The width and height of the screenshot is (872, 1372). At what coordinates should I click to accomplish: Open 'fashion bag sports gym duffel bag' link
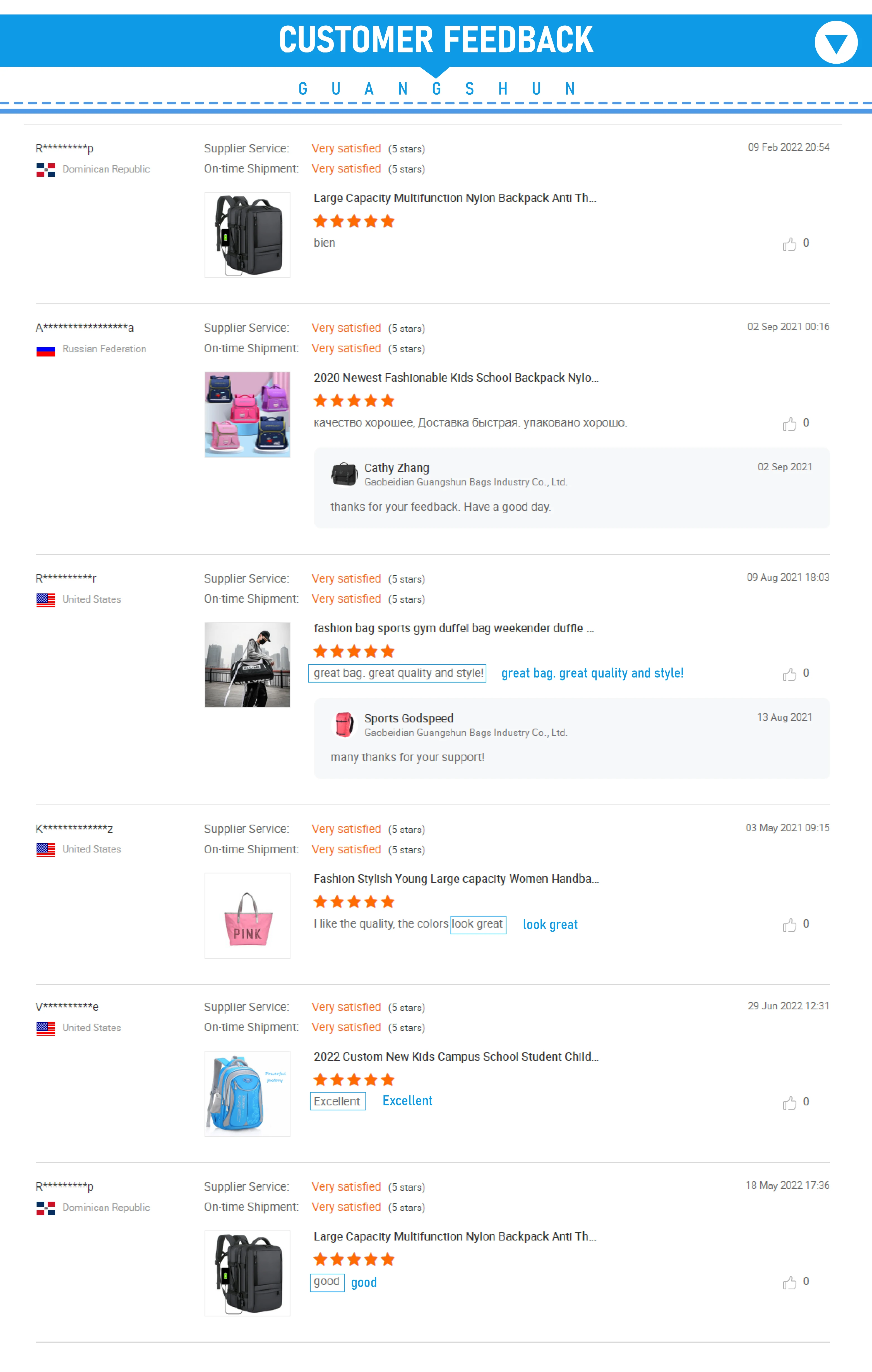tap(453, 628)
